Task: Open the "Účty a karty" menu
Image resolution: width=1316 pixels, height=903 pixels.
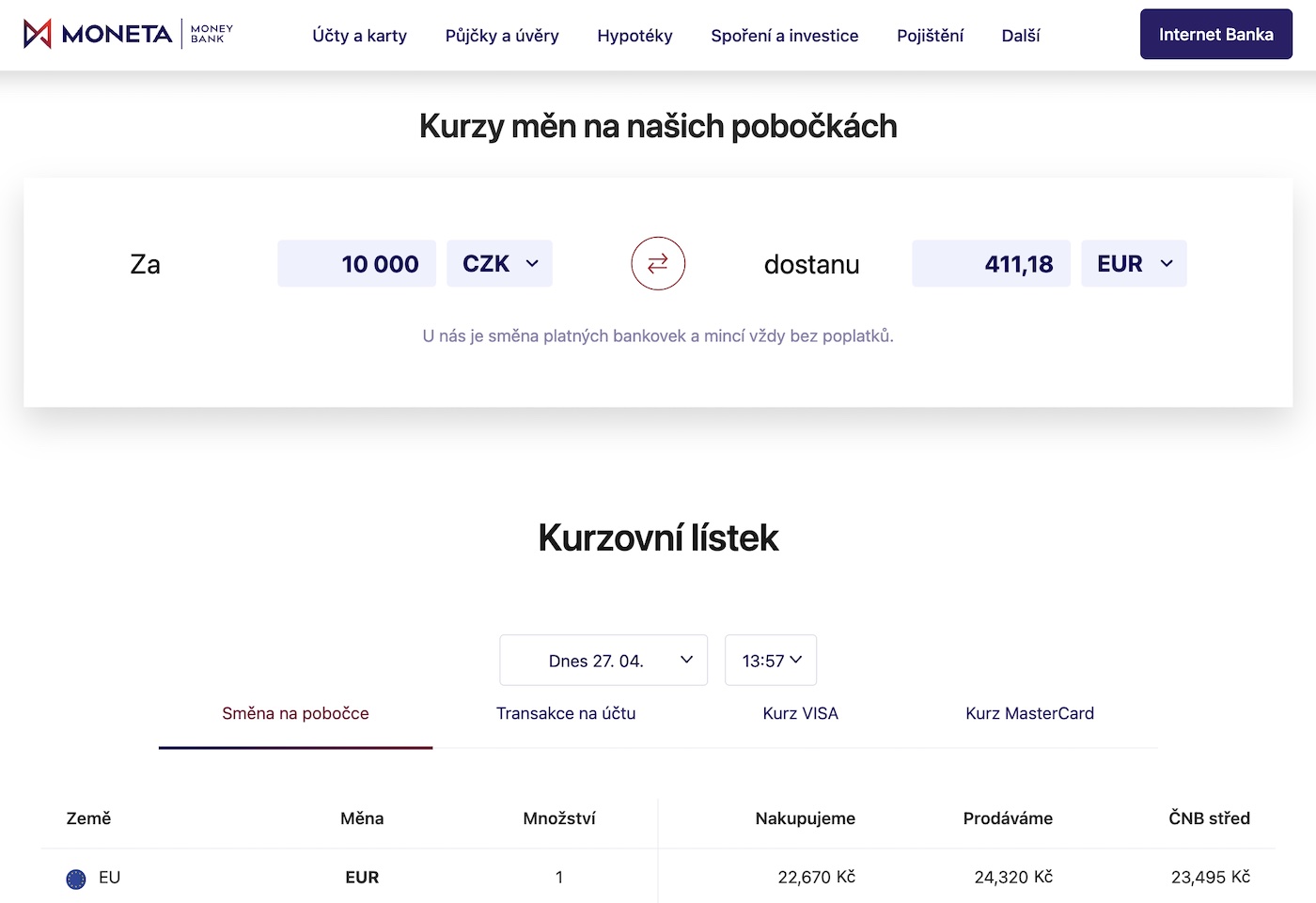Action: click(359, 35)
